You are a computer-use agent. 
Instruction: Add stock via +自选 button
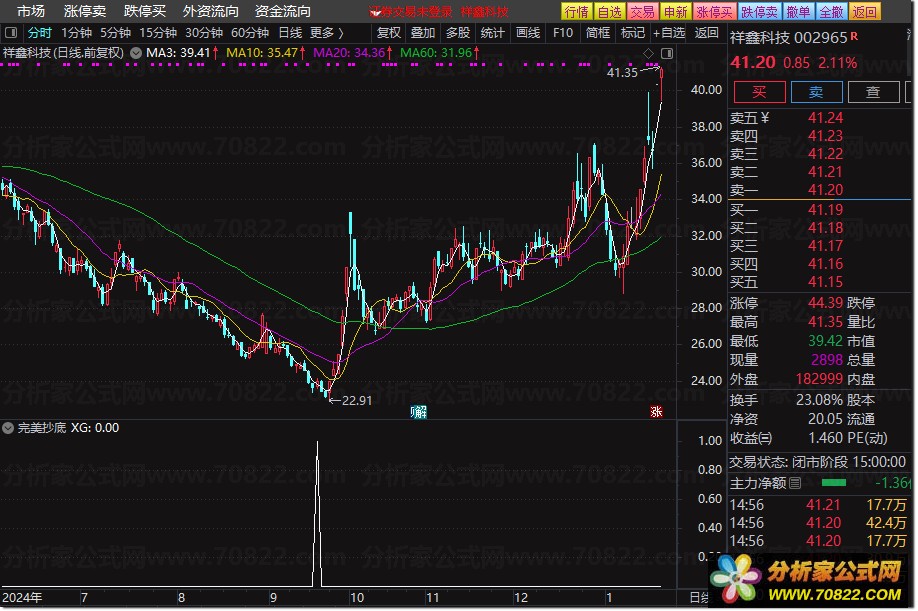tap(669, 33)
